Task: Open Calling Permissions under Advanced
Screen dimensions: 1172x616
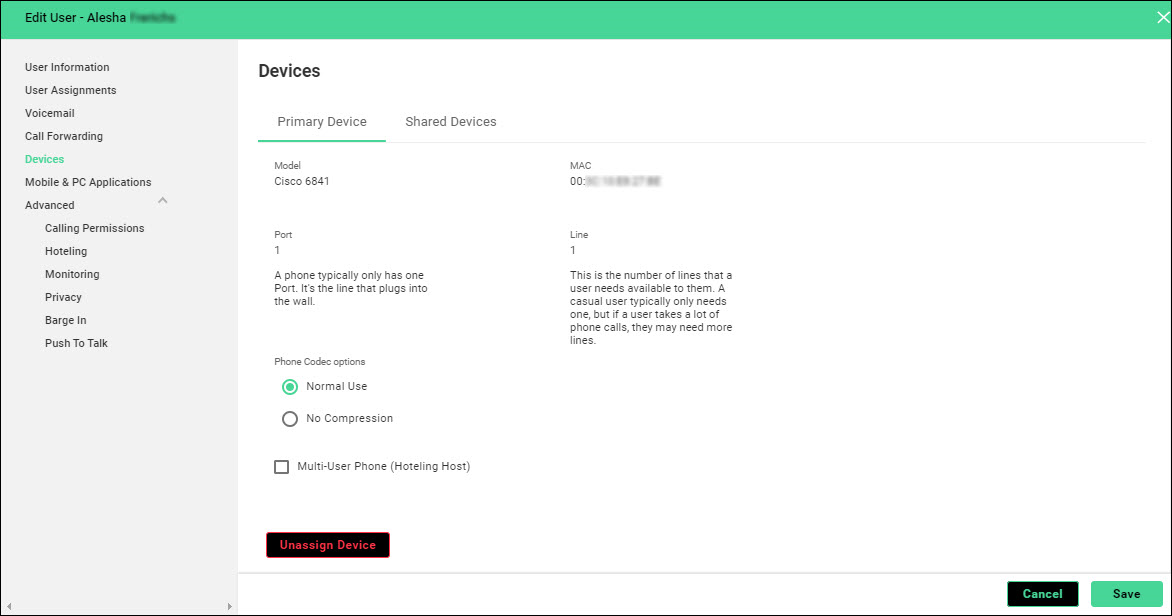Action: (x=94, y=228)
